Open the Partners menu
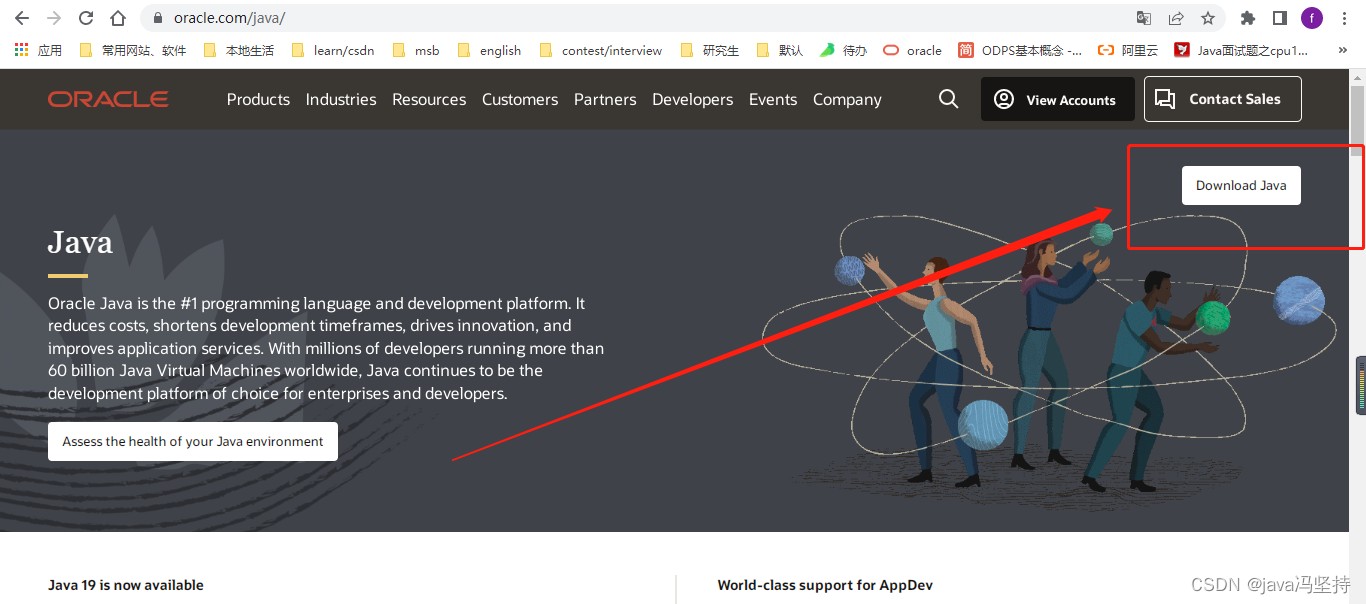 (x=605, y=99)
